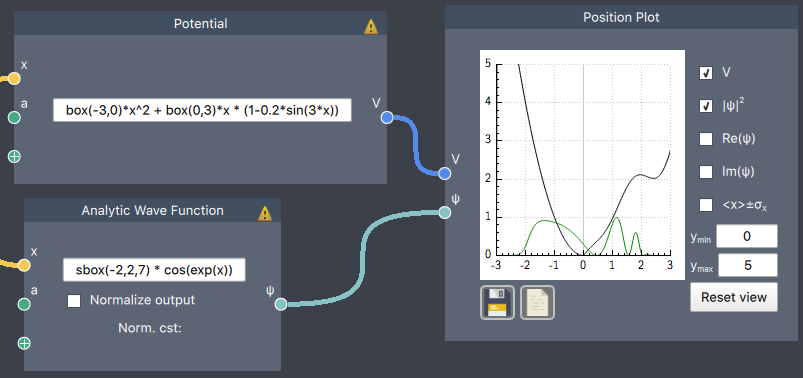803x378 pixels.
Task: Select the teal ψ output port on Analytic Wave Function
Action: [x=281, y=304]
